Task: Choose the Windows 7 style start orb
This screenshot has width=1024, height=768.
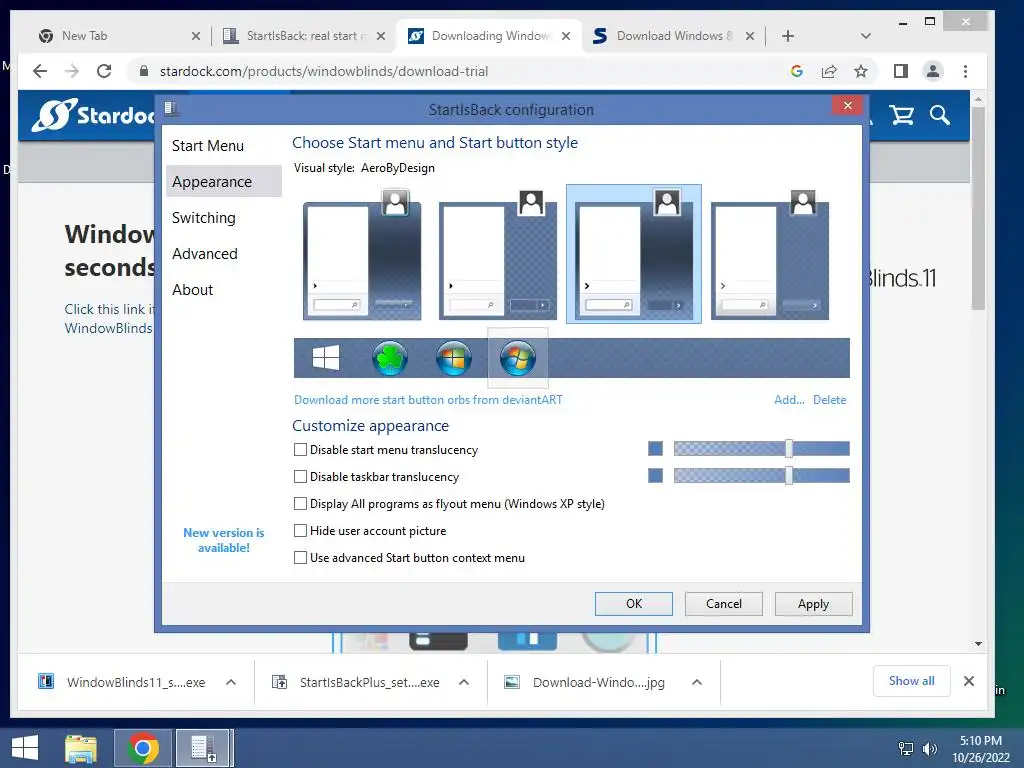Action: tap(518, 358)
